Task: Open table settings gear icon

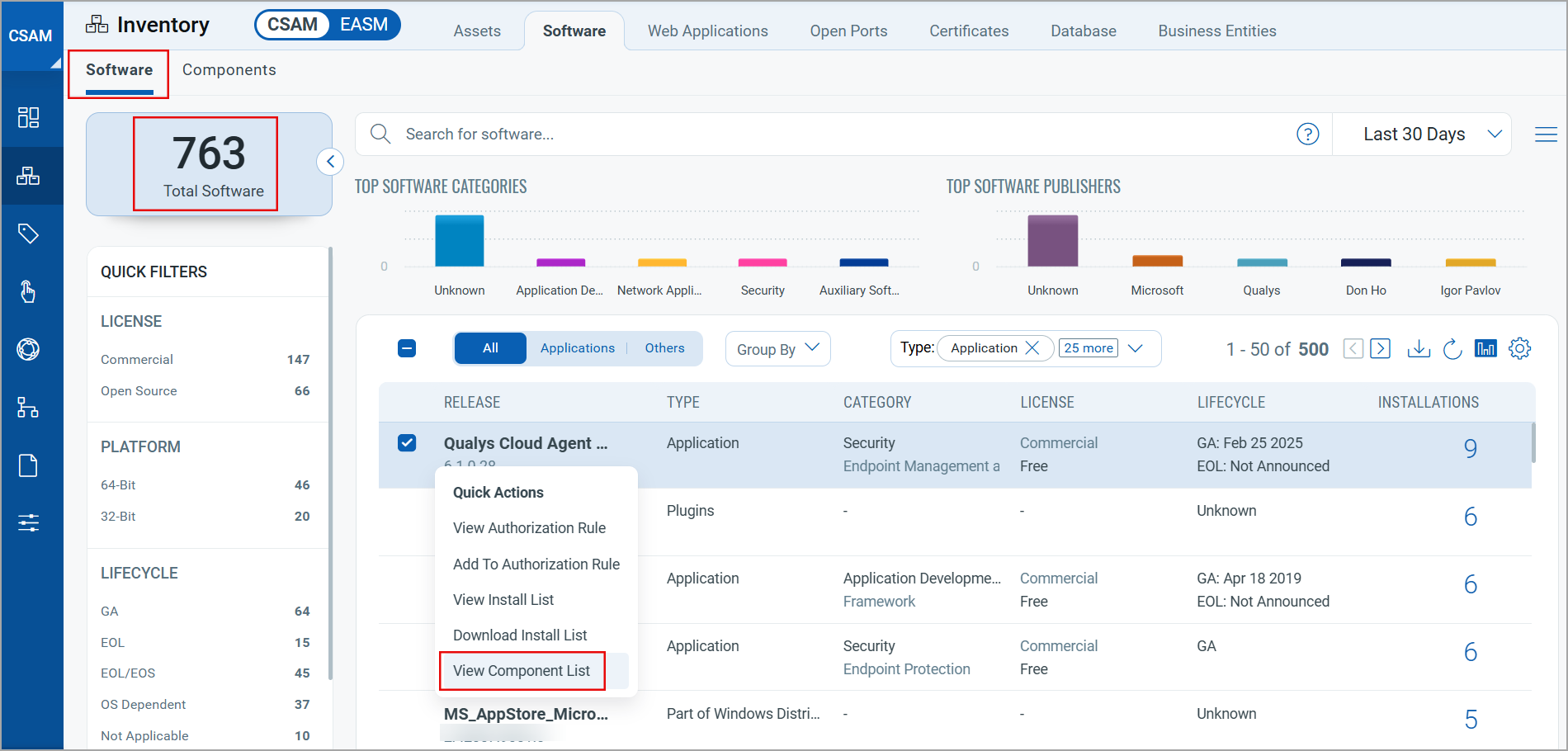Action: [x=1519, y=348]
